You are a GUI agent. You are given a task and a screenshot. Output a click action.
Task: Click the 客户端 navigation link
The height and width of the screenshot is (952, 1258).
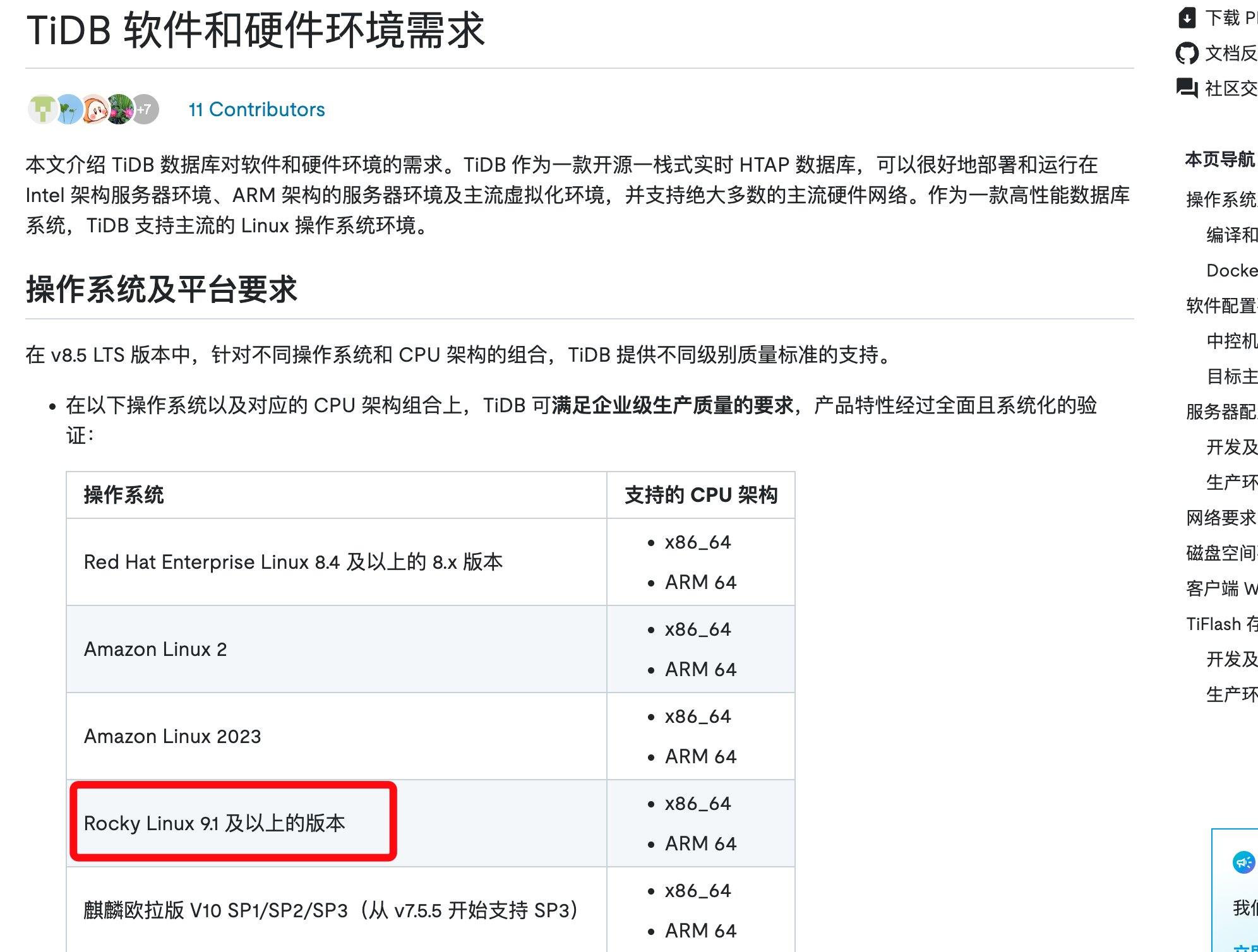pos(1221,588)
